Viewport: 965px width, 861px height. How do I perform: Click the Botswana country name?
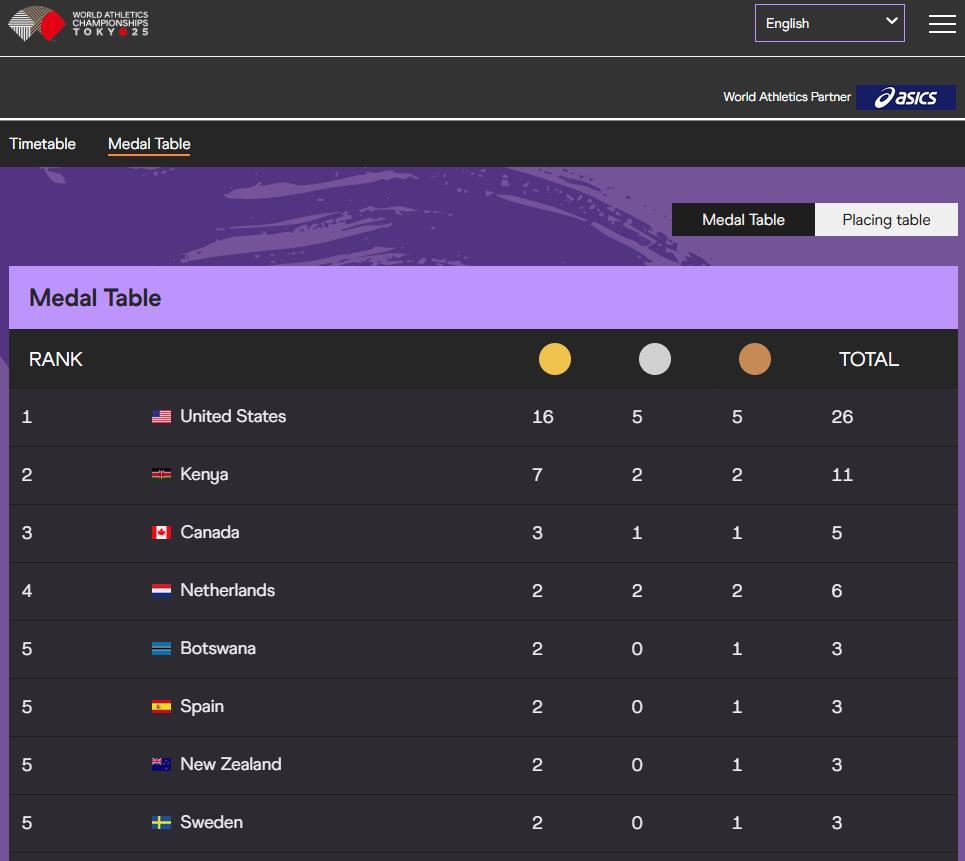point(217,648)
